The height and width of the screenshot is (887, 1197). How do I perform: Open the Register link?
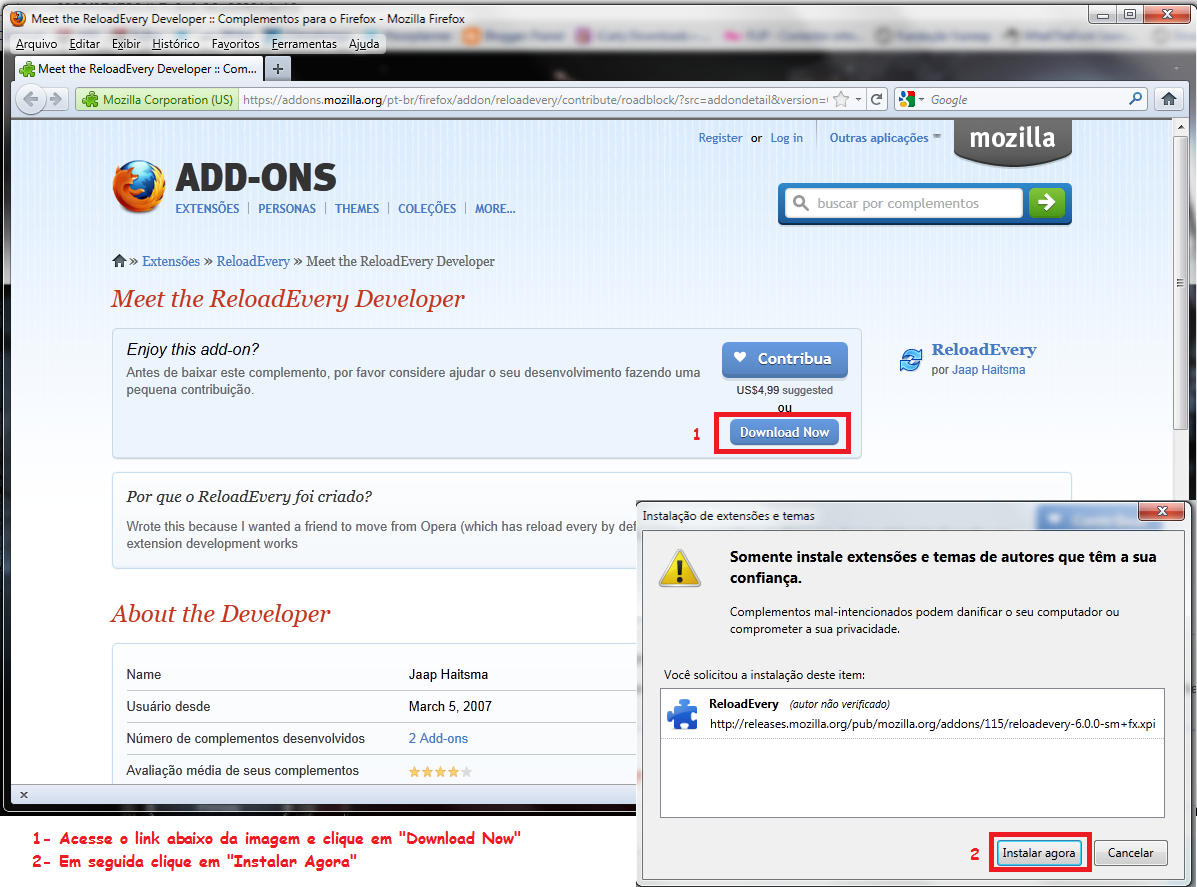720,138
